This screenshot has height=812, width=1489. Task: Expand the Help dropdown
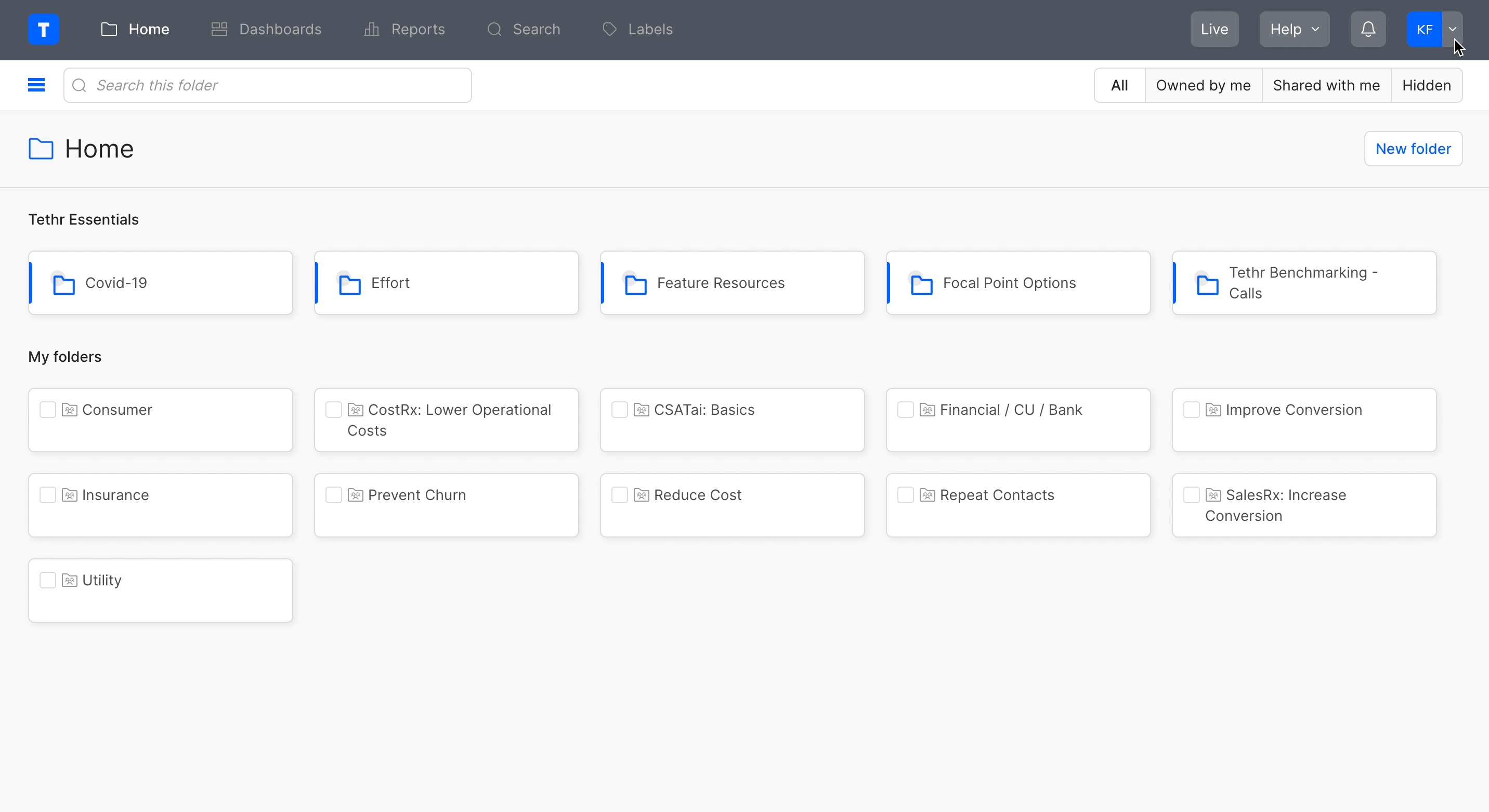(1294, 29)
